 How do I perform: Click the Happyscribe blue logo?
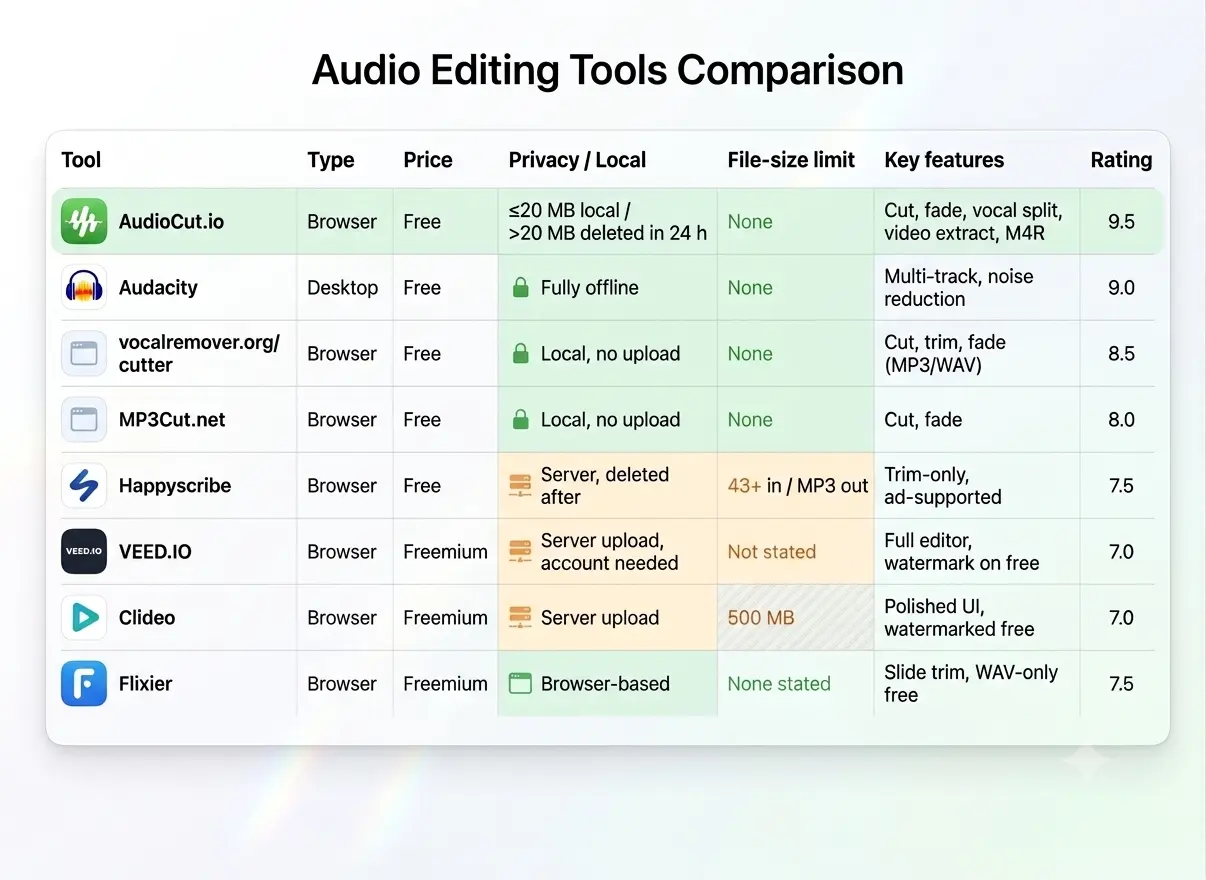[84, 486]
